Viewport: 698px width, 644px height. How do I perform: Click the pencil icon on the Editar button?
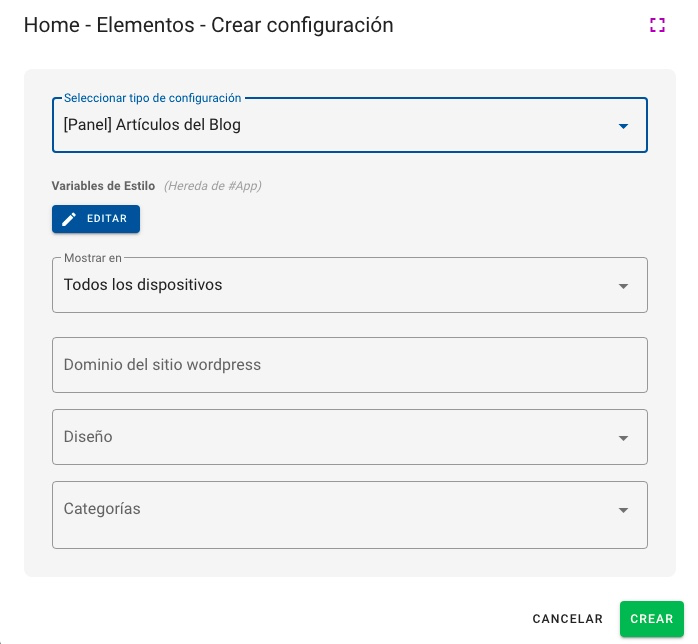69,219
